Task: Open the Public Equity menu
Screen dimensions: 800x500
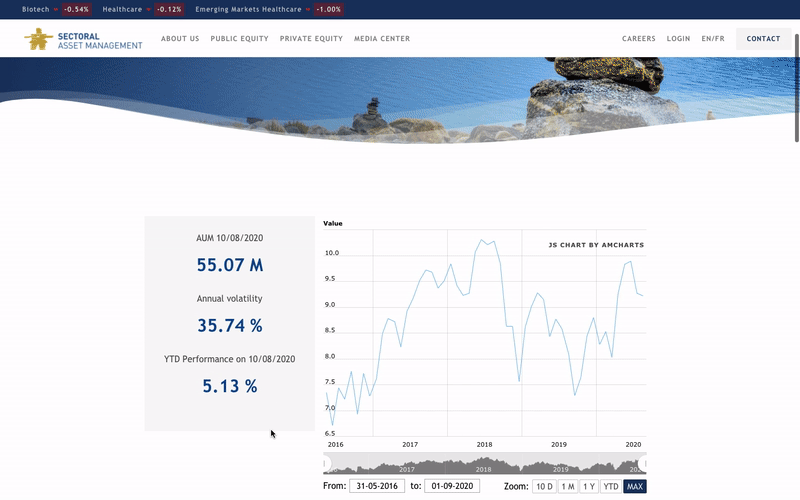Action: [x=240, y=39]
